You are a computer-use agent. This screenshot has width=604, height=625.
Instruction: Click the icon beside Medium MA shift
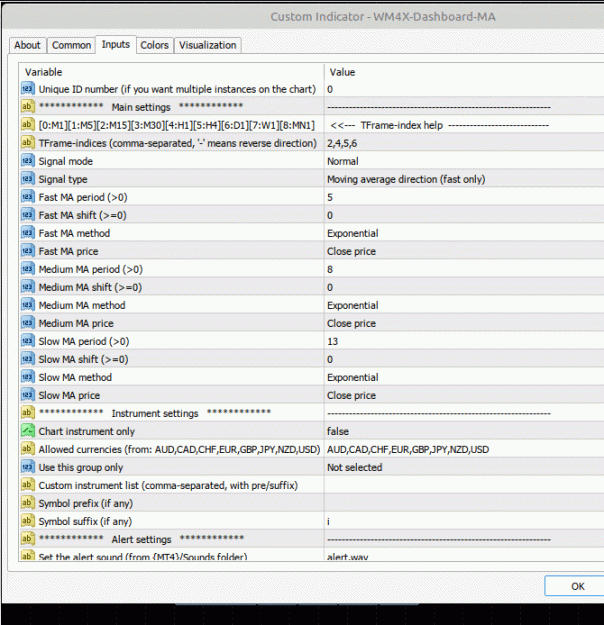pos(28,287)
